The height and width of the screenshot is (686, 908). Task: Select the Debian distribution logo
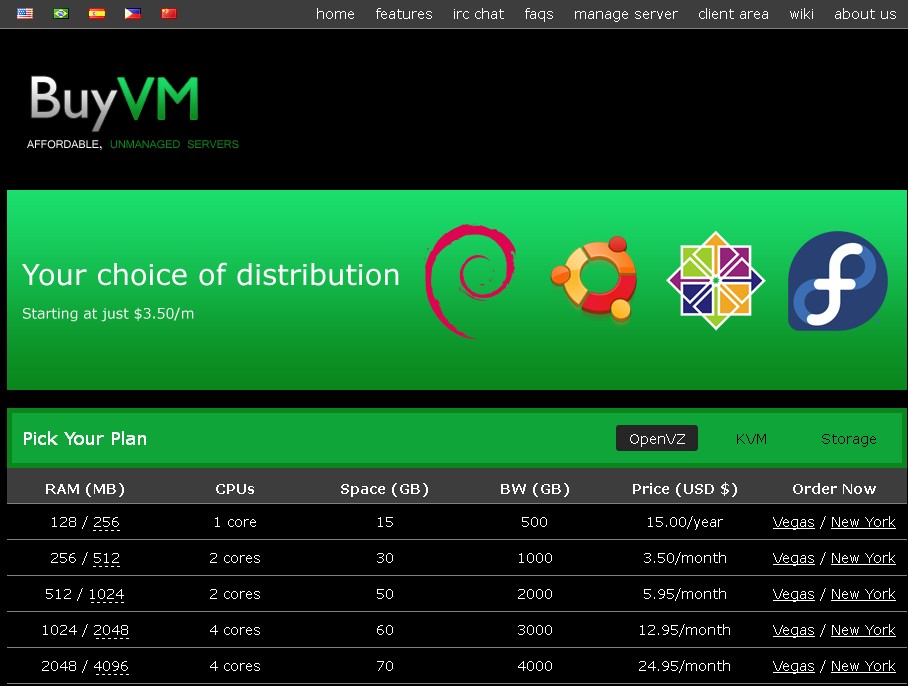[470, 281]
